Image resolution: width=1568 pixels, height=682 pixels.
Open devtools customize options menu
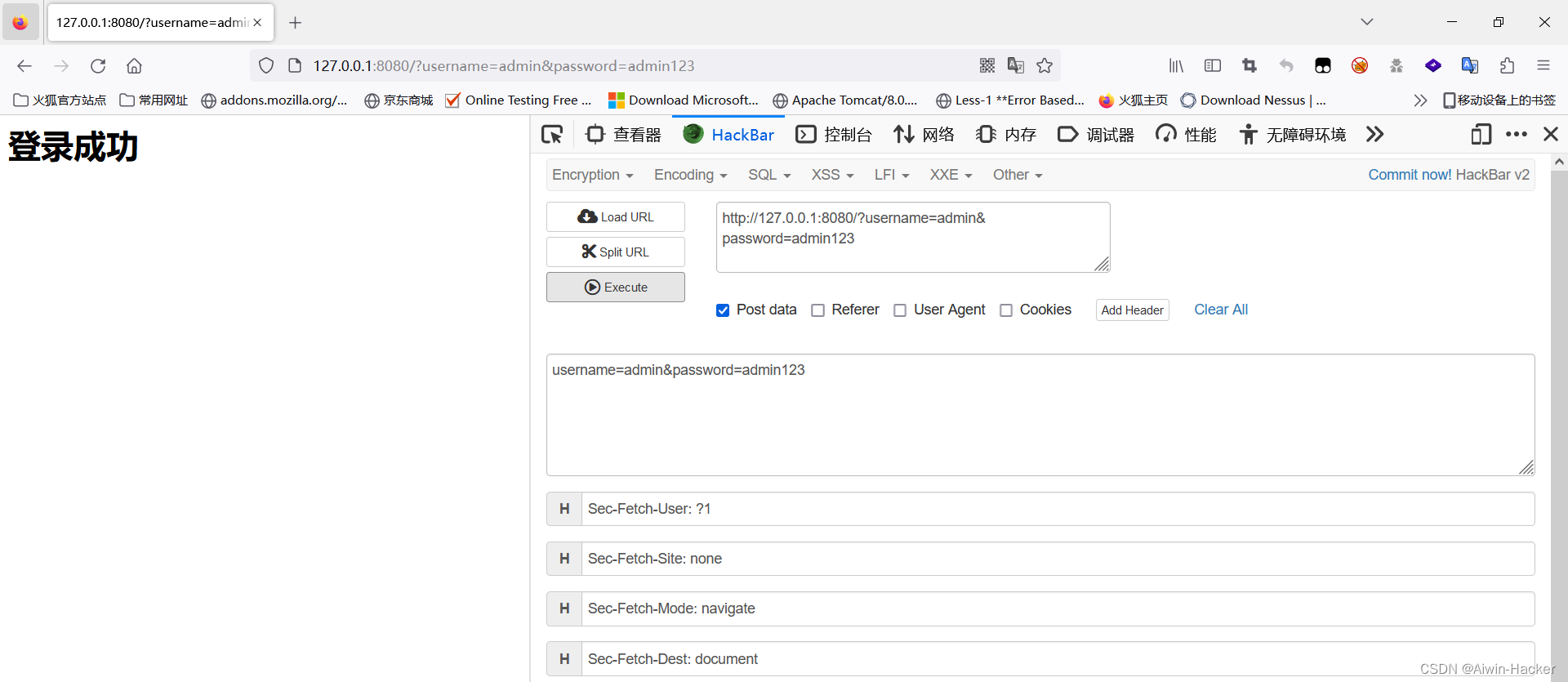point(1517,134)
